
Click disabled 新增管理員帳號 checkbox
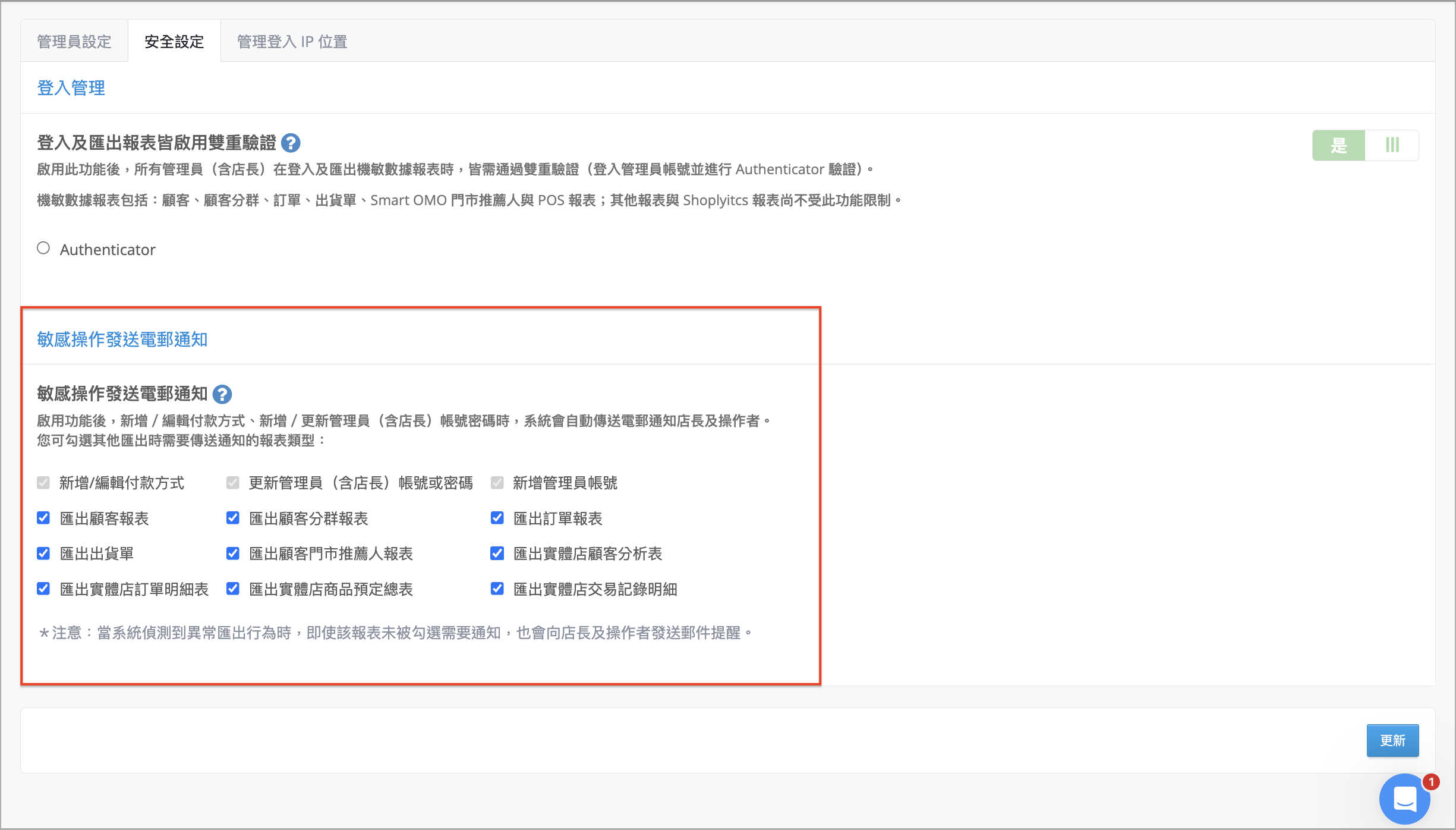click(497, 482)
